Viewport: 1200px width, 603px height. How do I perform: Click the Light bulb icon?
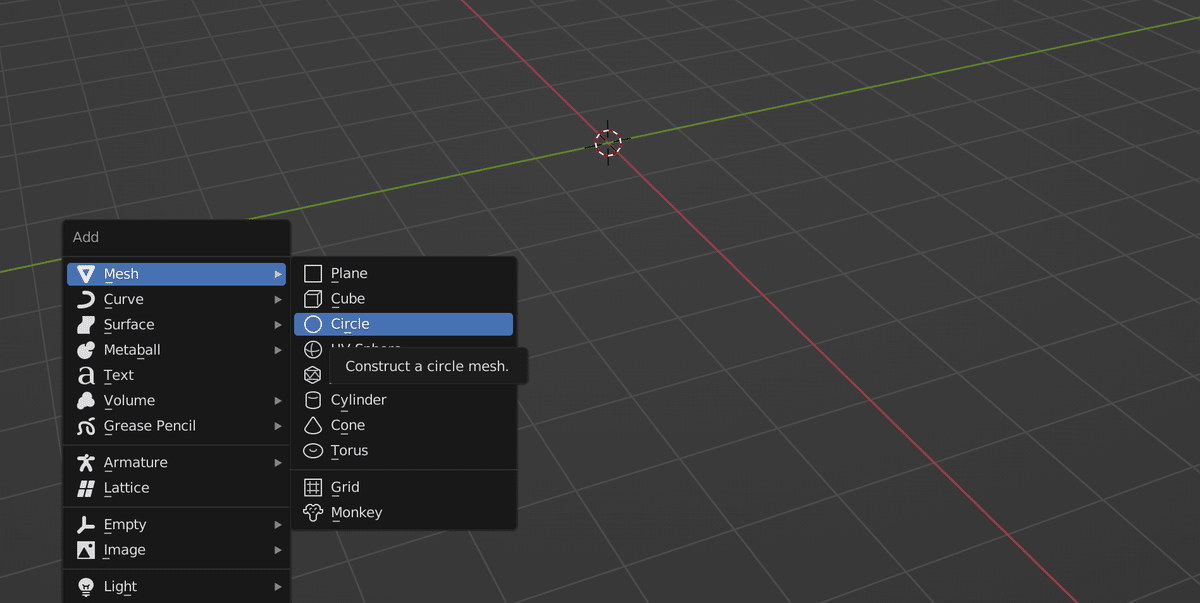[x=86, y=587]
